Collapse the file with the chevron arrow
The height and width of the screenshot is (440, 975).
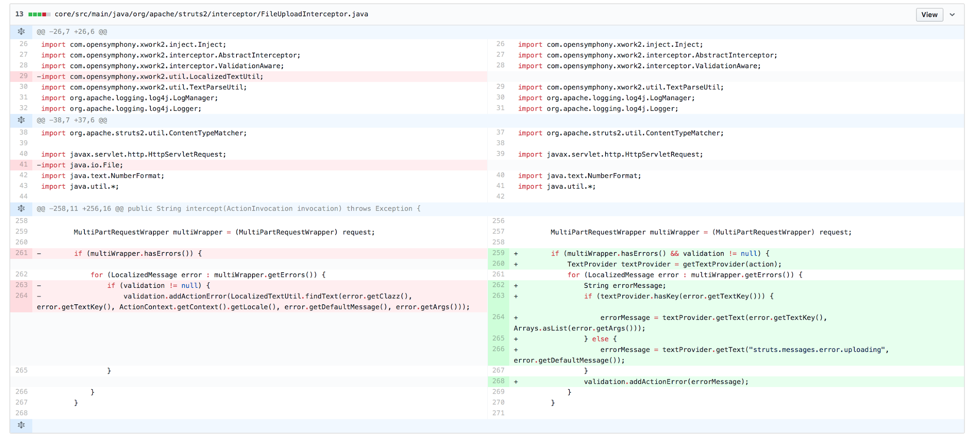click(952, 14)
